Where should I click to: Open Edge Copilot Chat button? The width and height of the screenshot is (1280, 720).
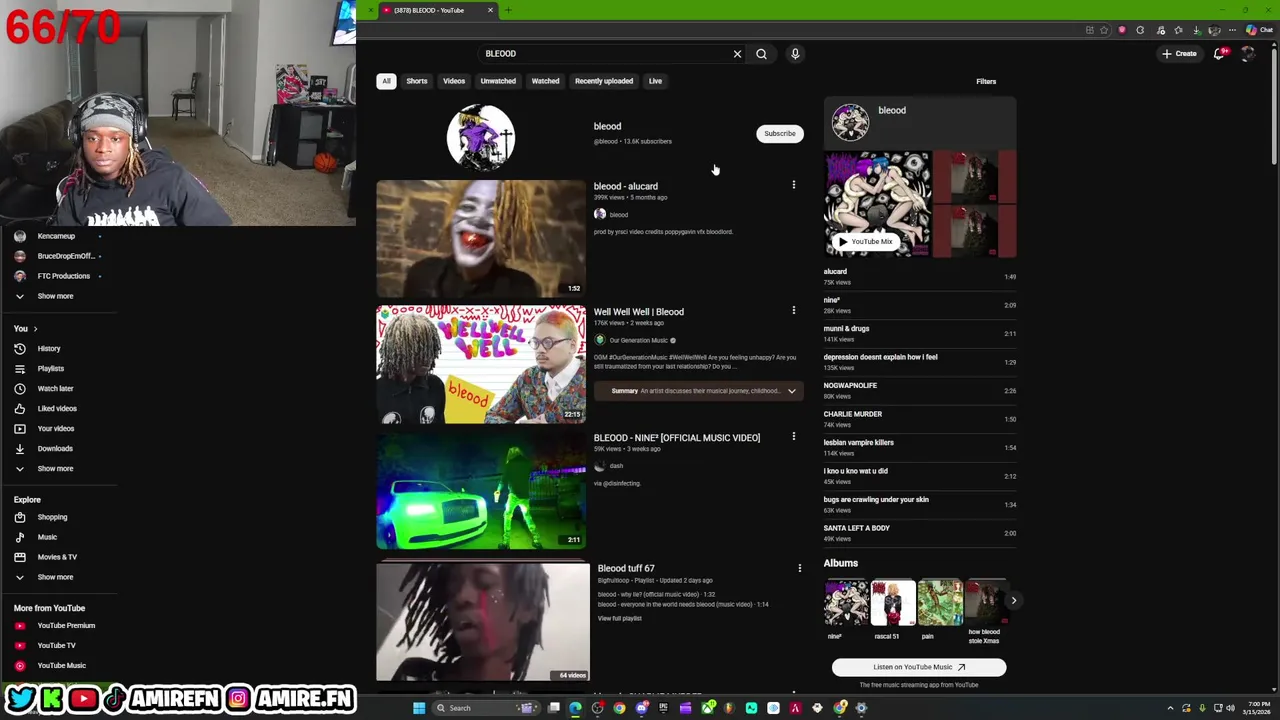coord(1258,30)
